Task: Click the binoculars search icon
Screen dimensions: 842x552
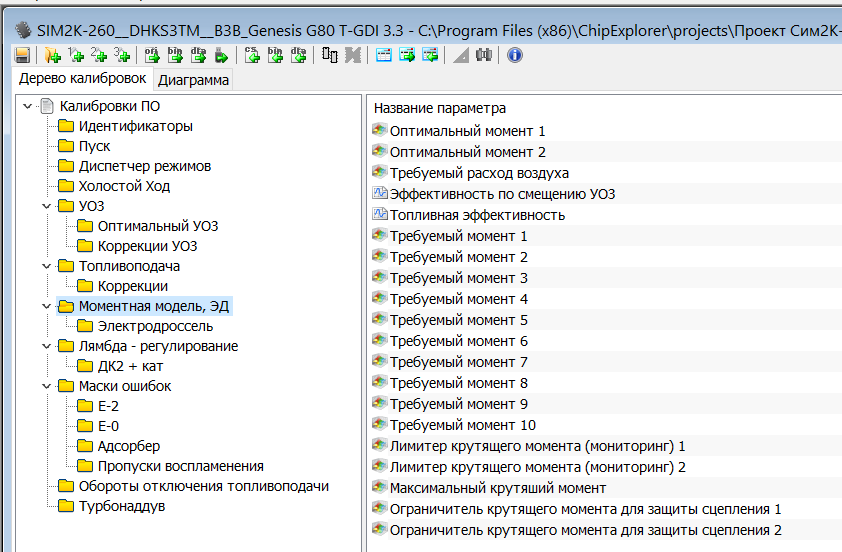Action: tap(485, 56)
